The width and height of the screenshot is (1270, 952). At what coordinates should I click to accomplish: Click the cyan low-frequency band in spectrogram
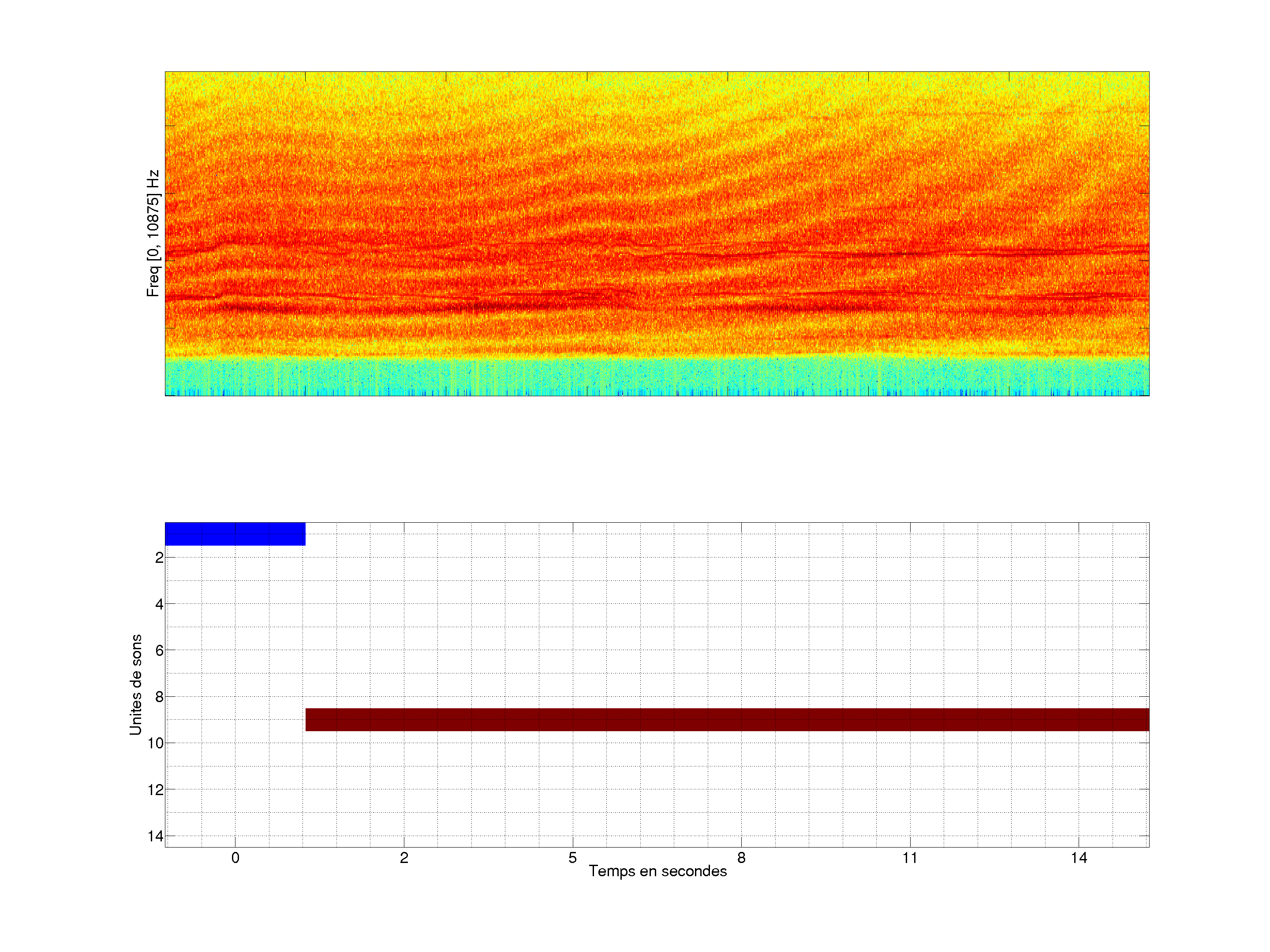[x=657, y=376]
